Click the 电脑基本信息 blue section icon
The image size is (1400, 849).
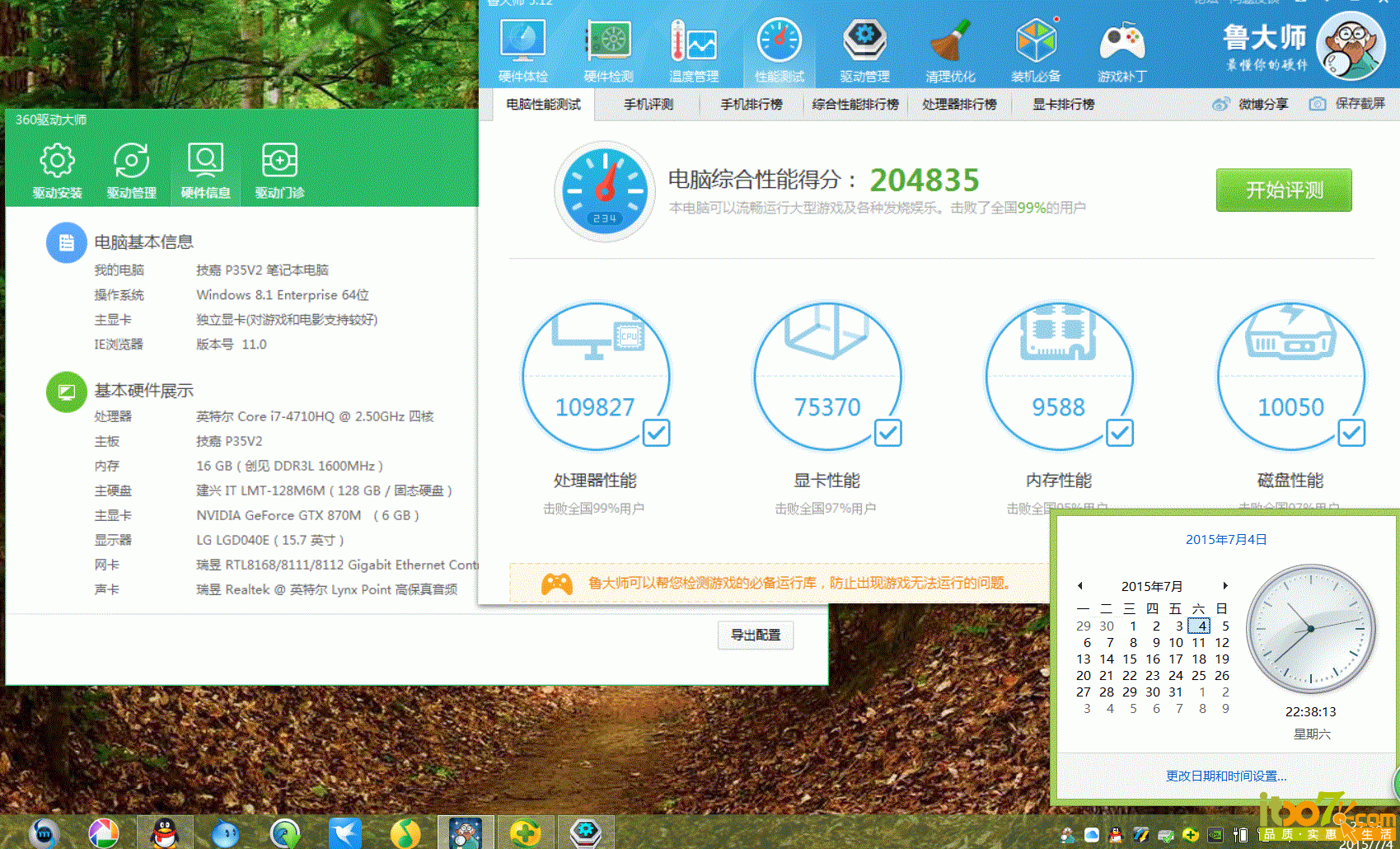[x=67, y=242]
